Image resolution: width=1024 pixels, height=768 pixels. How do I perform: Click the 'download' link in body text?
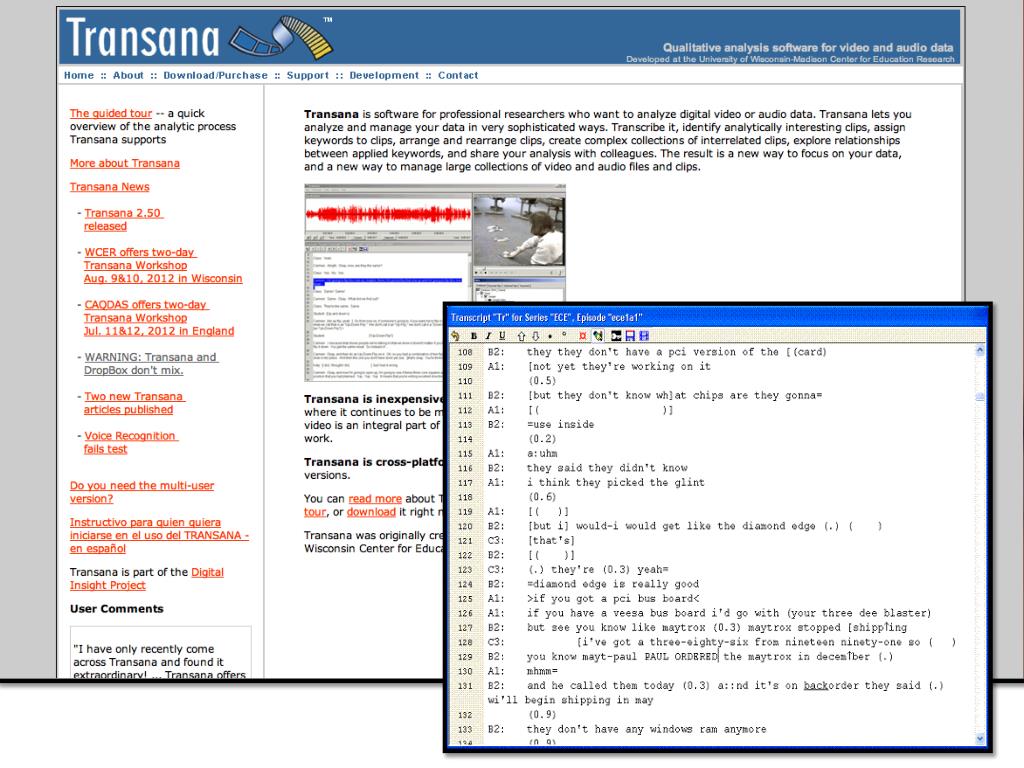371,512
